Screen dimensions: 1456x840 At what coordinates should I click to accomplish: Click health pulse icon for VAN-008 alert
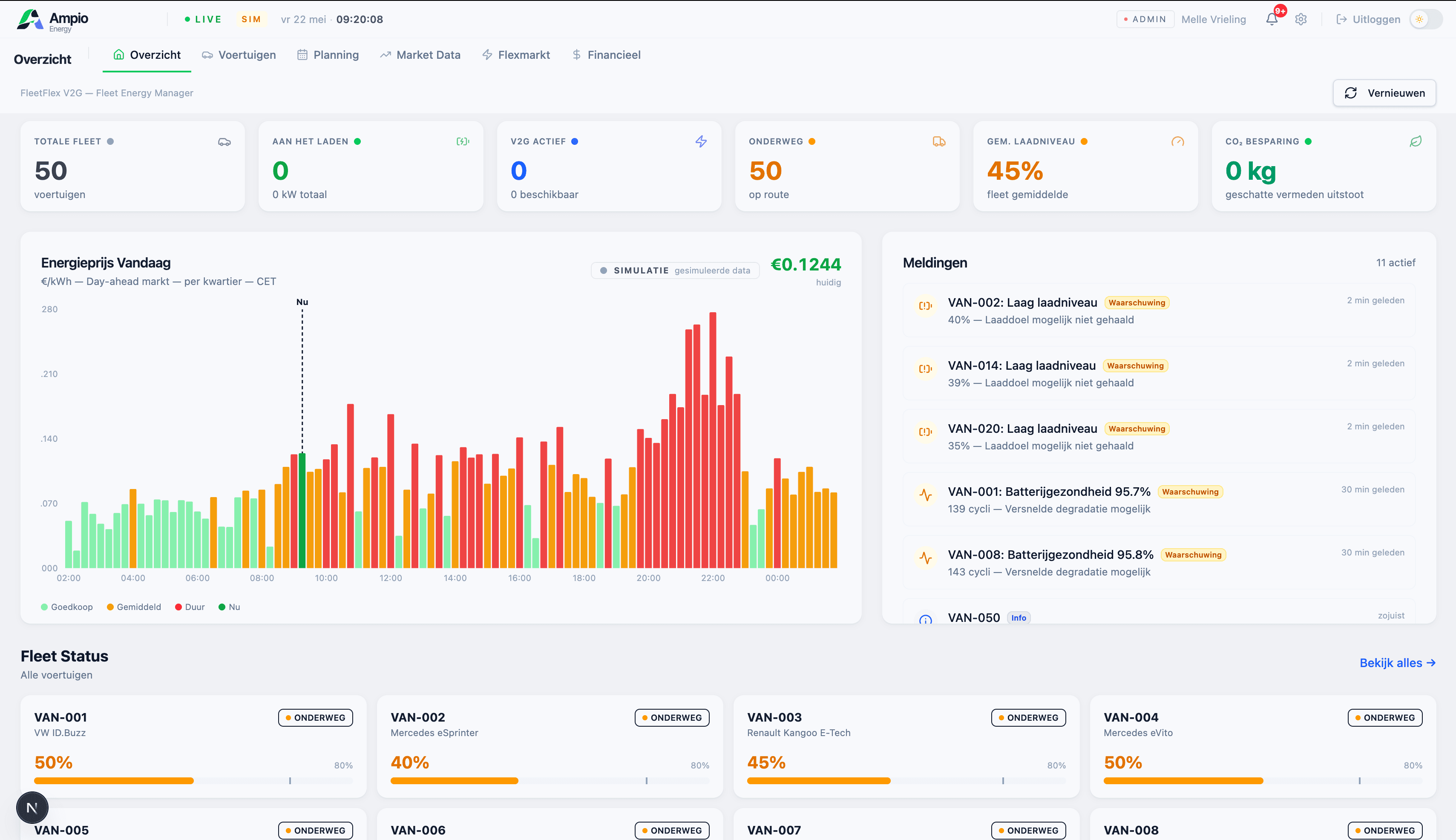925,557
